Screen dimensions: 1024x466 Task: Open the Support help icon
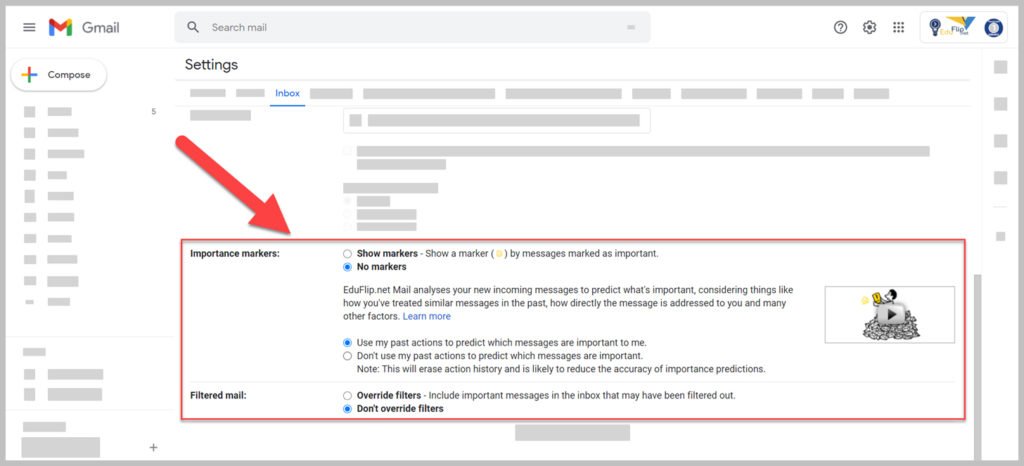pyautogui.click(x=840, y=27)
